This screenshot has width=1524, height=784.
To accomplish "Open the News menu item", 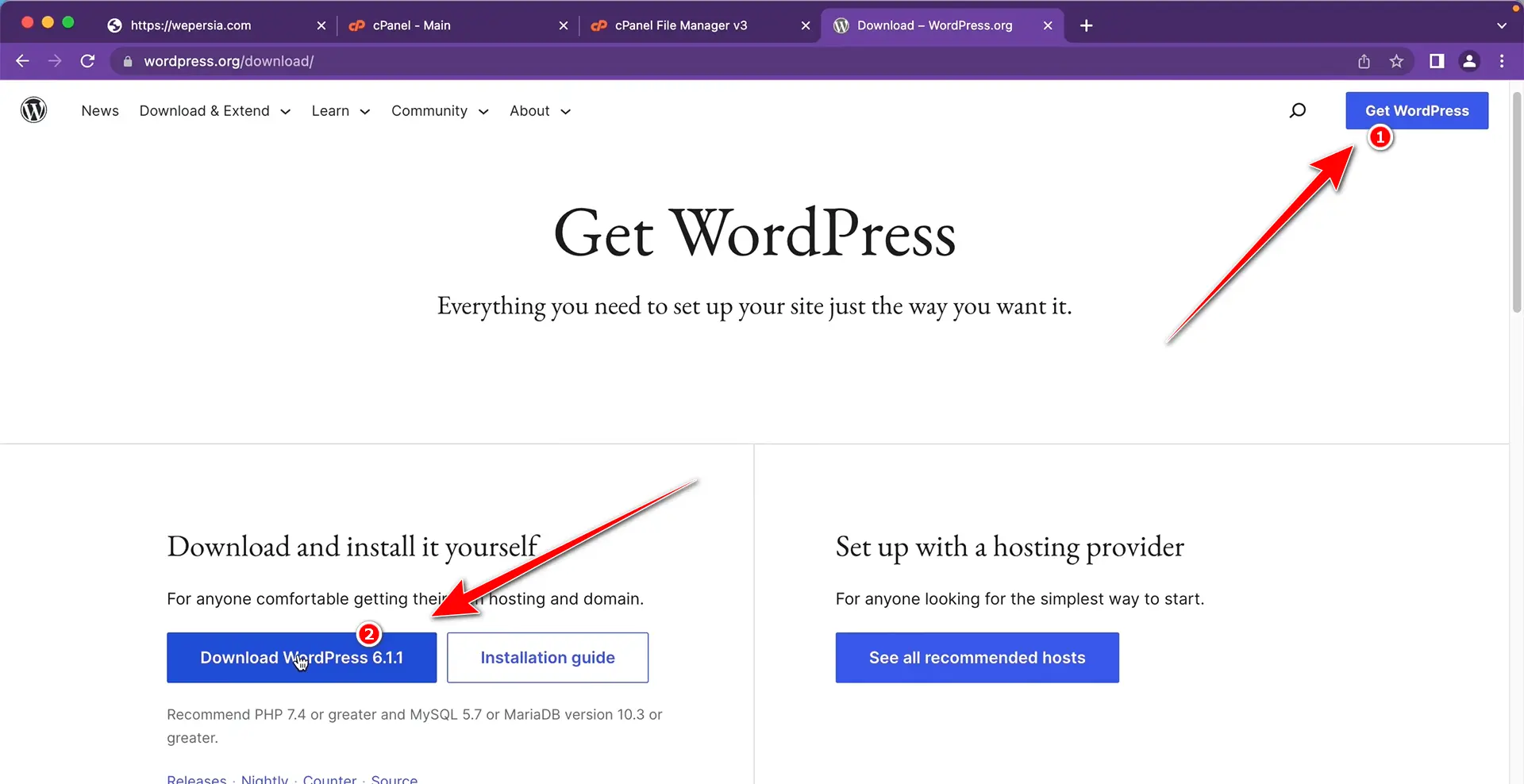I will click(x=100, y=111).
